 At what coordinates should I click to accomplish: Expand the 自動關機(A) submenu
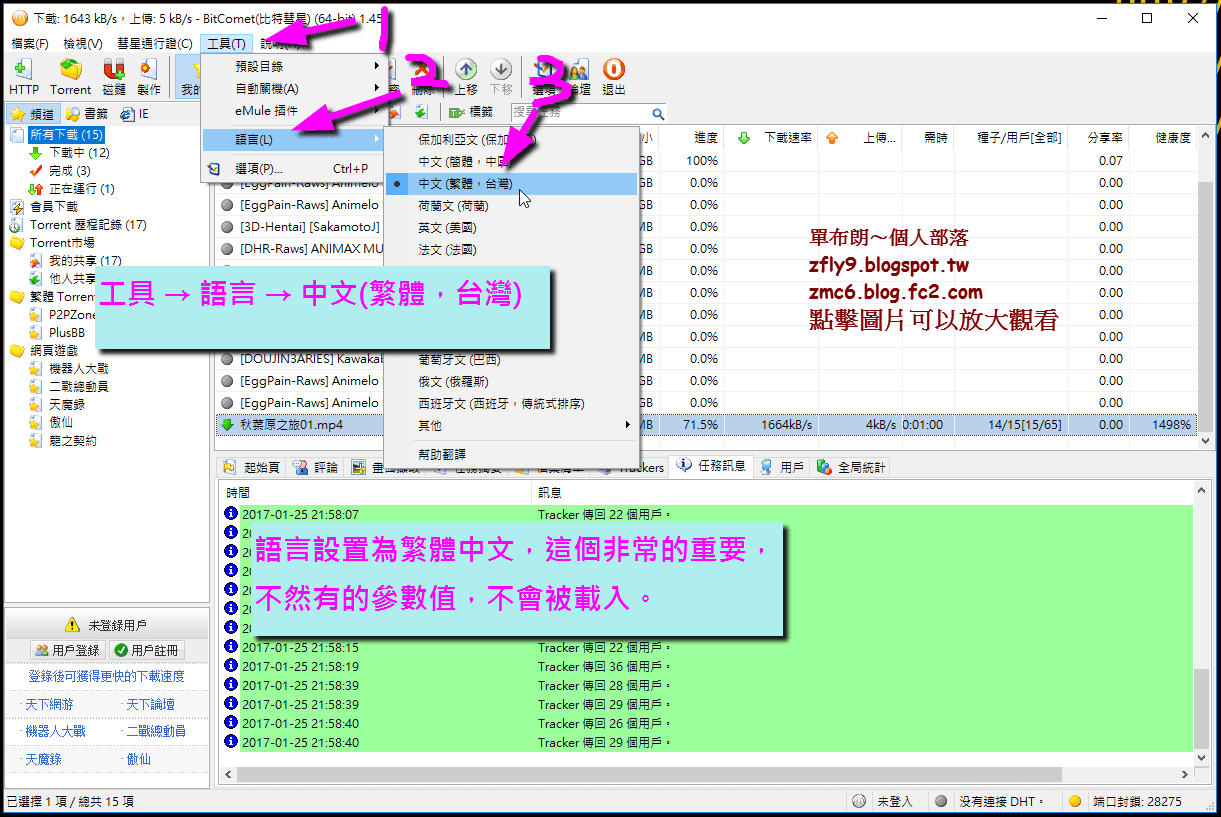tap(294, 88)
